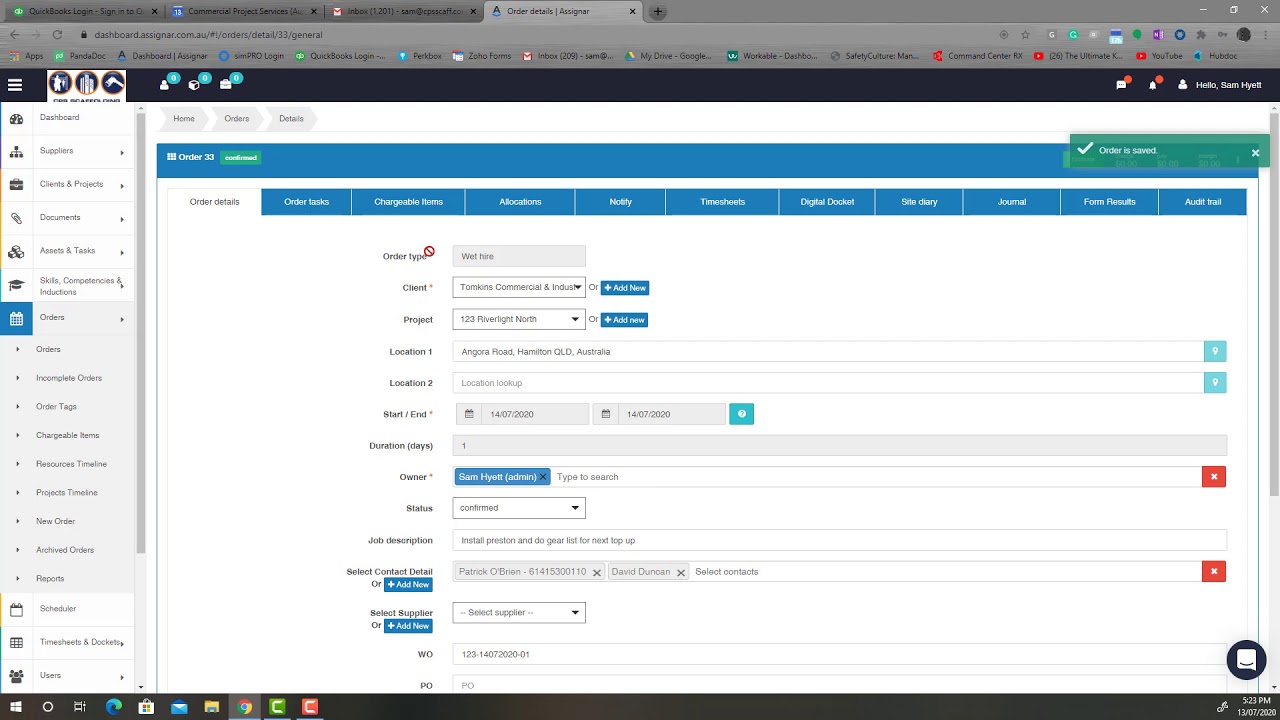Click the users counter icon in header

165,84
